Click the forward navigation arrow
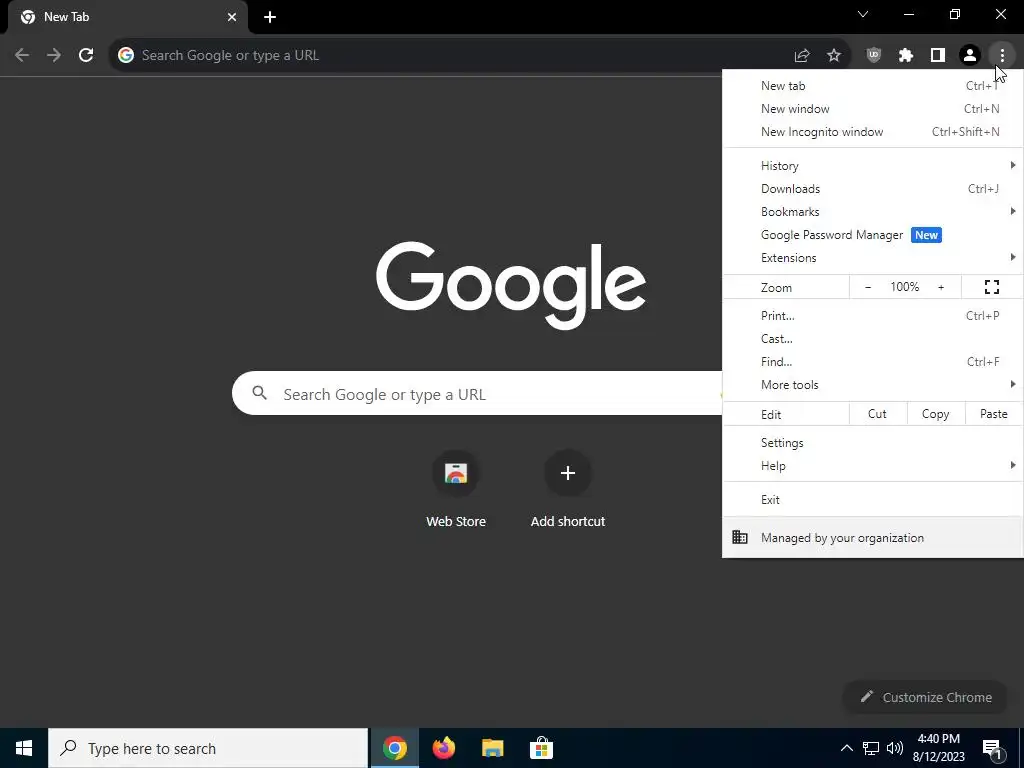The height and width of the screenshot is (768, 1024). (x=54, y=55)
